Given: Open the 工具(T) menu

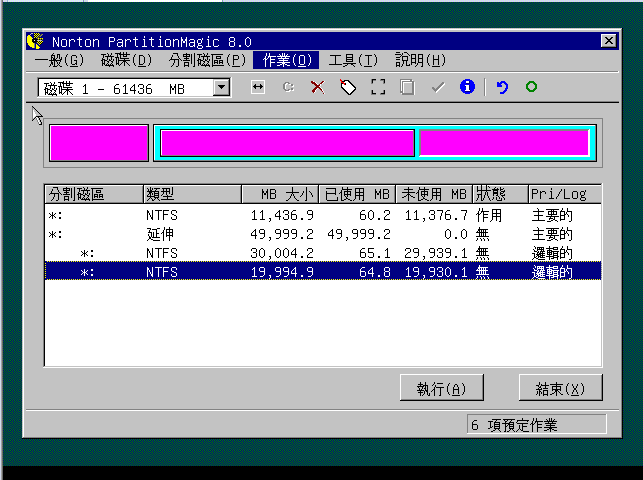Looking at the screenshot, I should [353, 60].
